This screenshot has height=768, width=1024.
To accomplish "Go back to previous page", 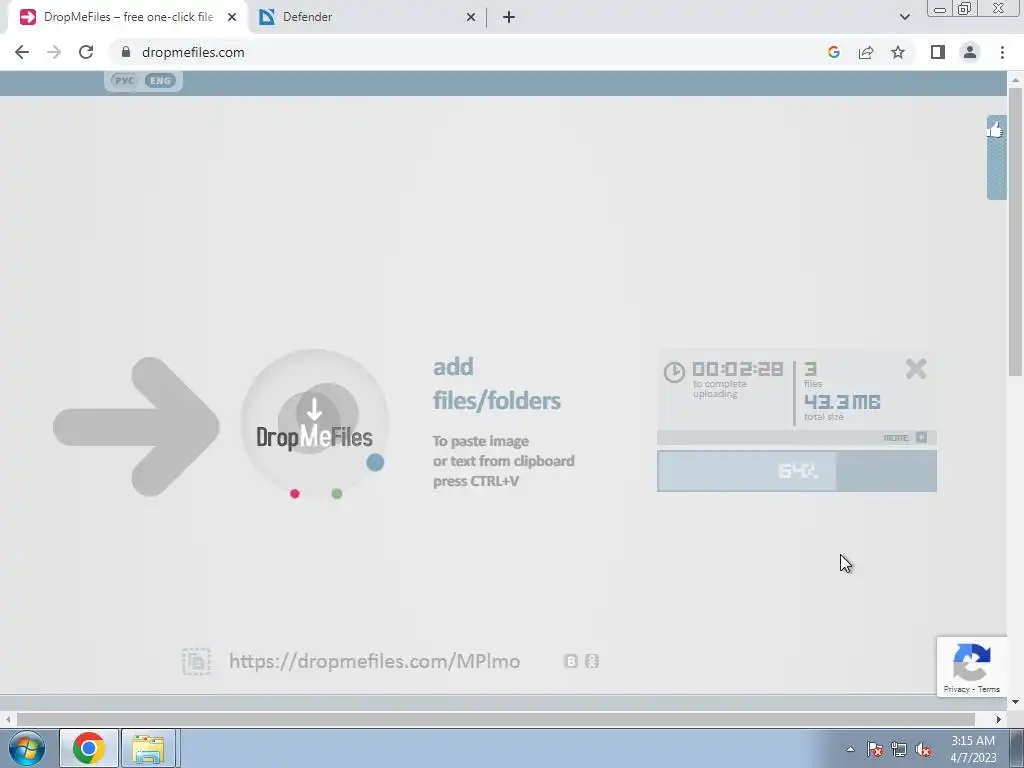I will click(x=22, y=52).
